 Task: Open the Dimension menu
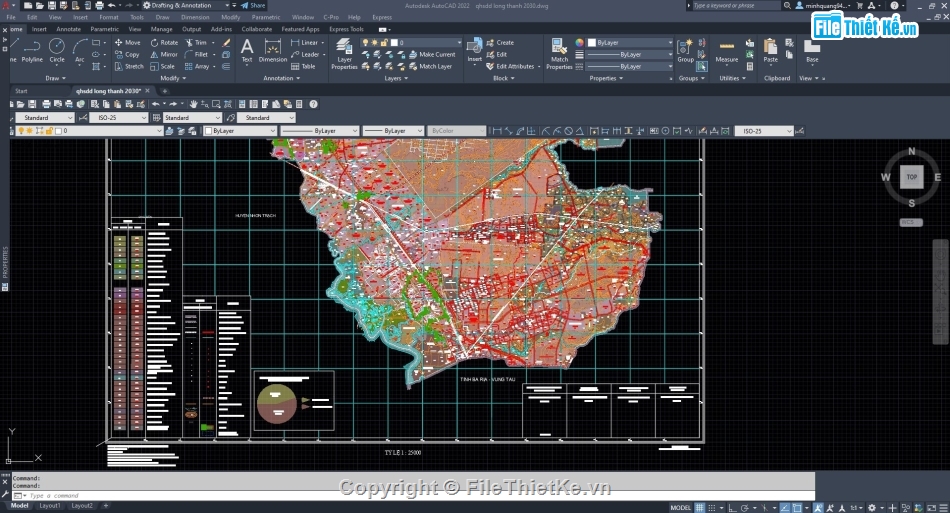194,17
